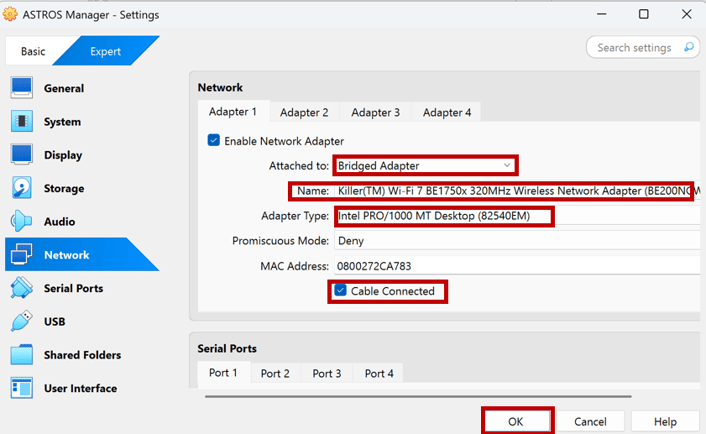Click the Cancel button
This screenshot has width=706, height=434.
click(590, 422)
